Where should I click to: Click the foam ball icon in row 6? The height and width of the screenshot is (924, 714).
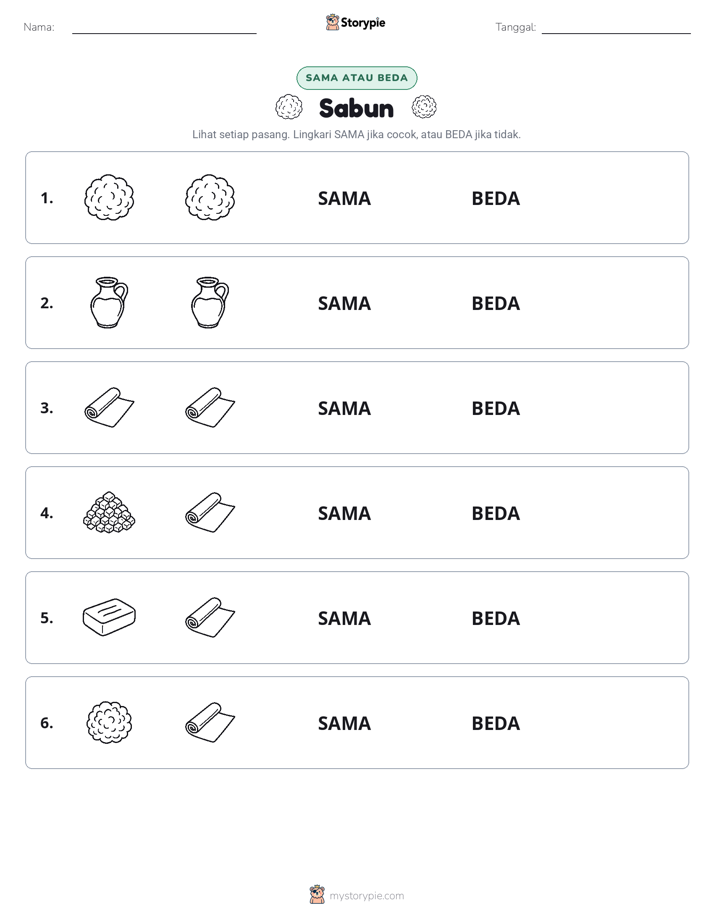109,722
